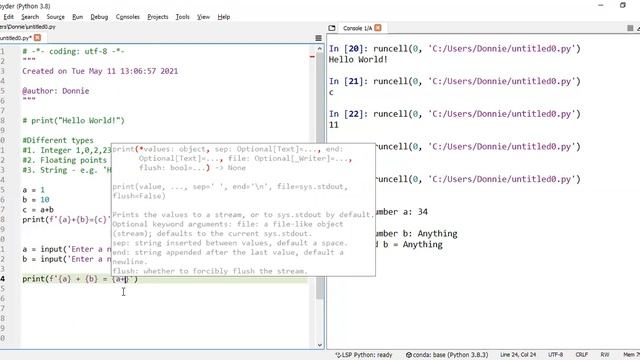The height and width of the screenshot is (360, 640).
Task: Open the Consoles menu
Action: tap(127, 17)
